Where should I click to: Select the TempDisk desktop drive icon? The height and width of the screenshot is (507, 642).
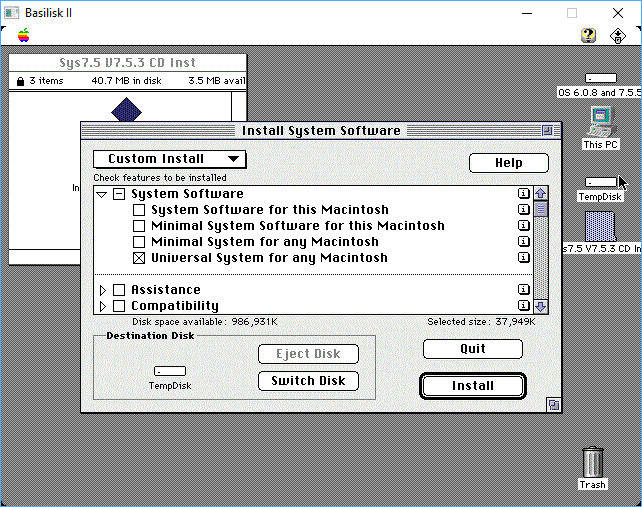click(x=600, y=181)
